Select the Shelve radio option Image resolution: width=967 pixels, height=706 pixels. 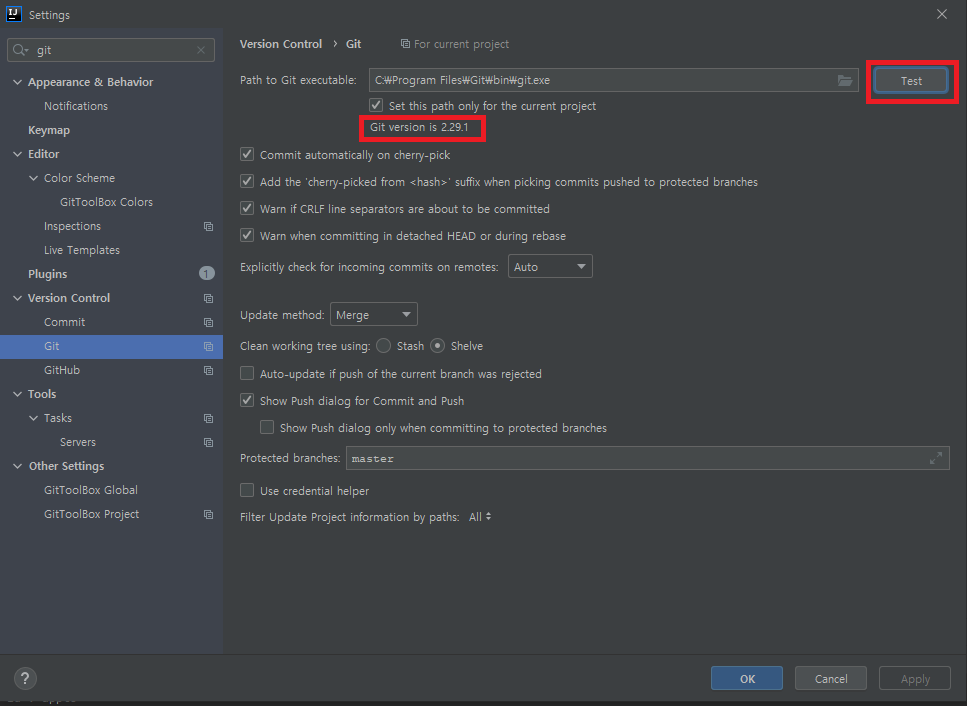(x=437, y=346)
